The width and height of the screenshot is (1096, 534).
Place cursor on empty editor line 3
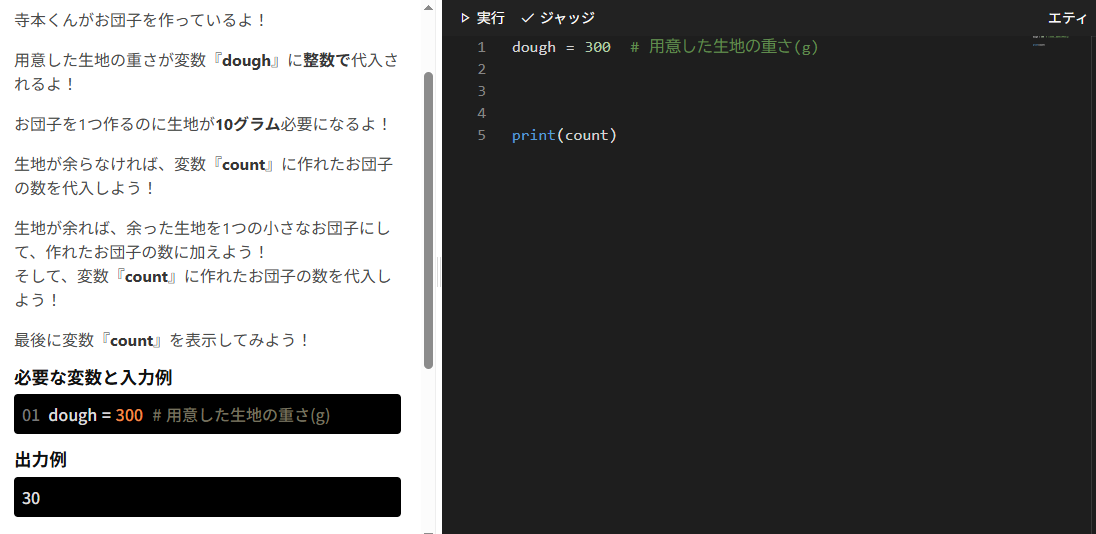pos(700,91)
